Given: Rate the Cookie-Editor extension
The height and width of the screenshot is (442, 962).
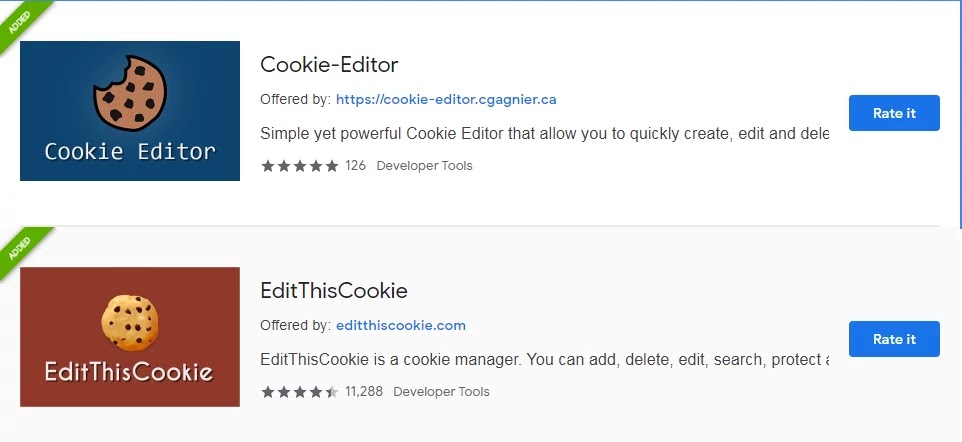Looking at the screenshot, I should [894, 113].
